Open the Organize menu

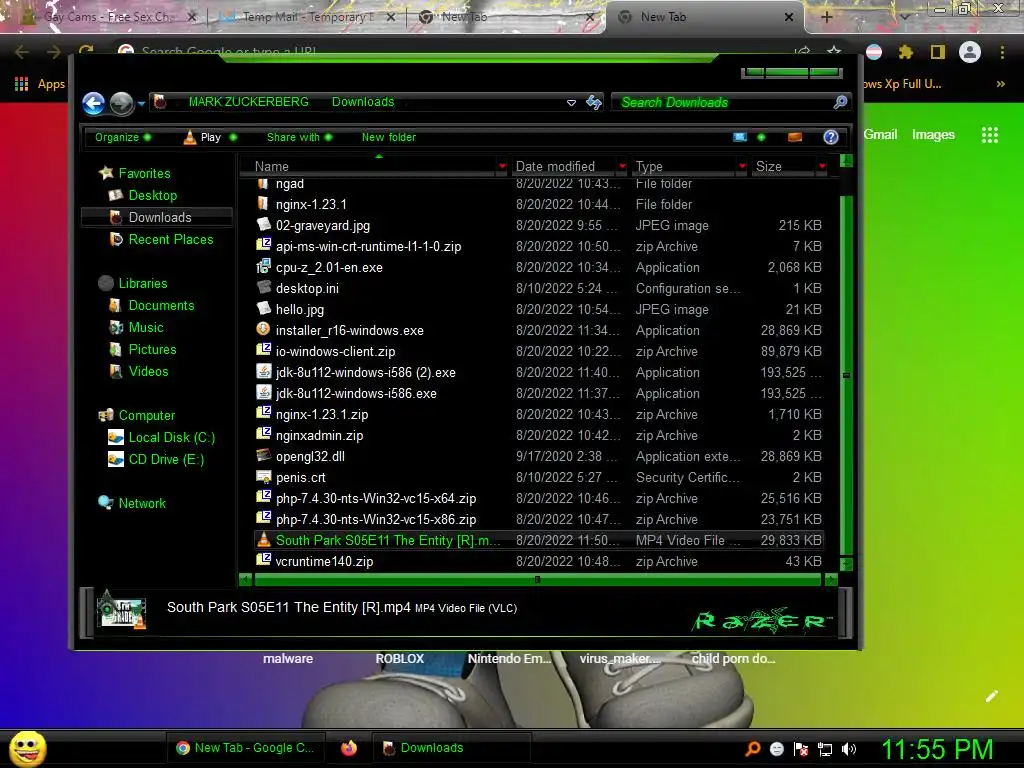click(123, 137)
